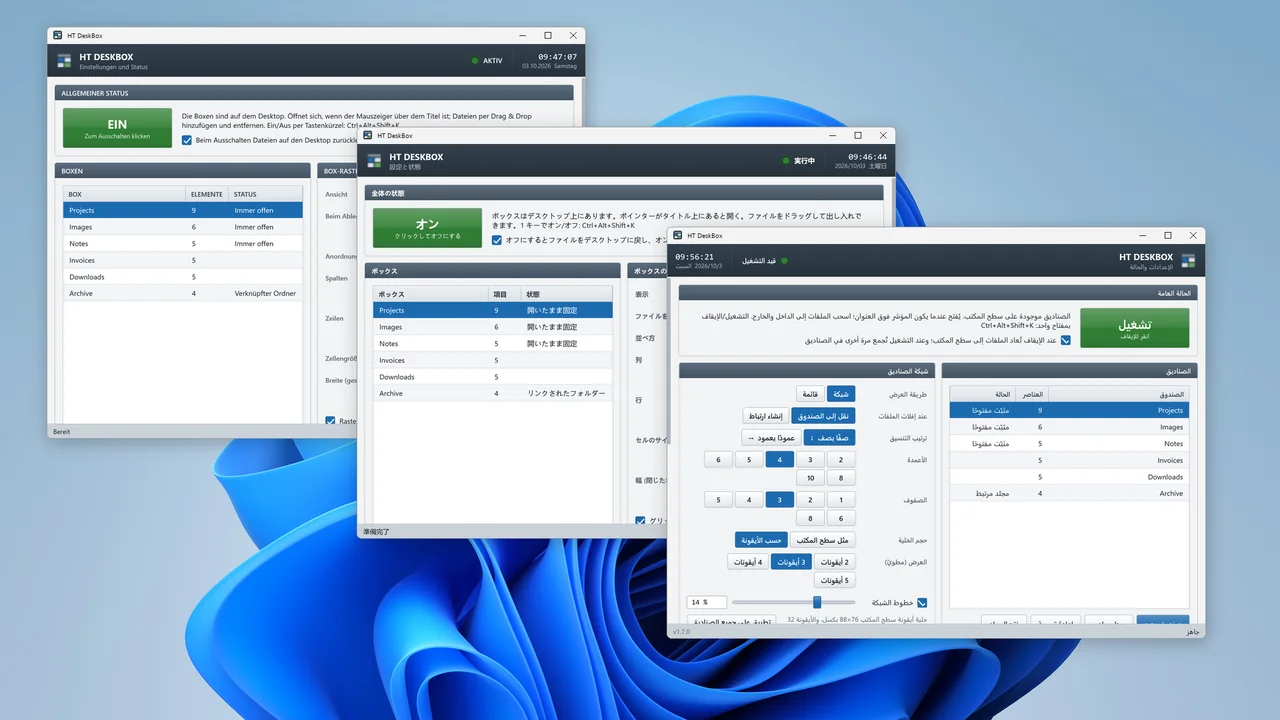Select the Images row in German window
The width and height of the screenshot is (1280, 720).
[x=183, y=227]
